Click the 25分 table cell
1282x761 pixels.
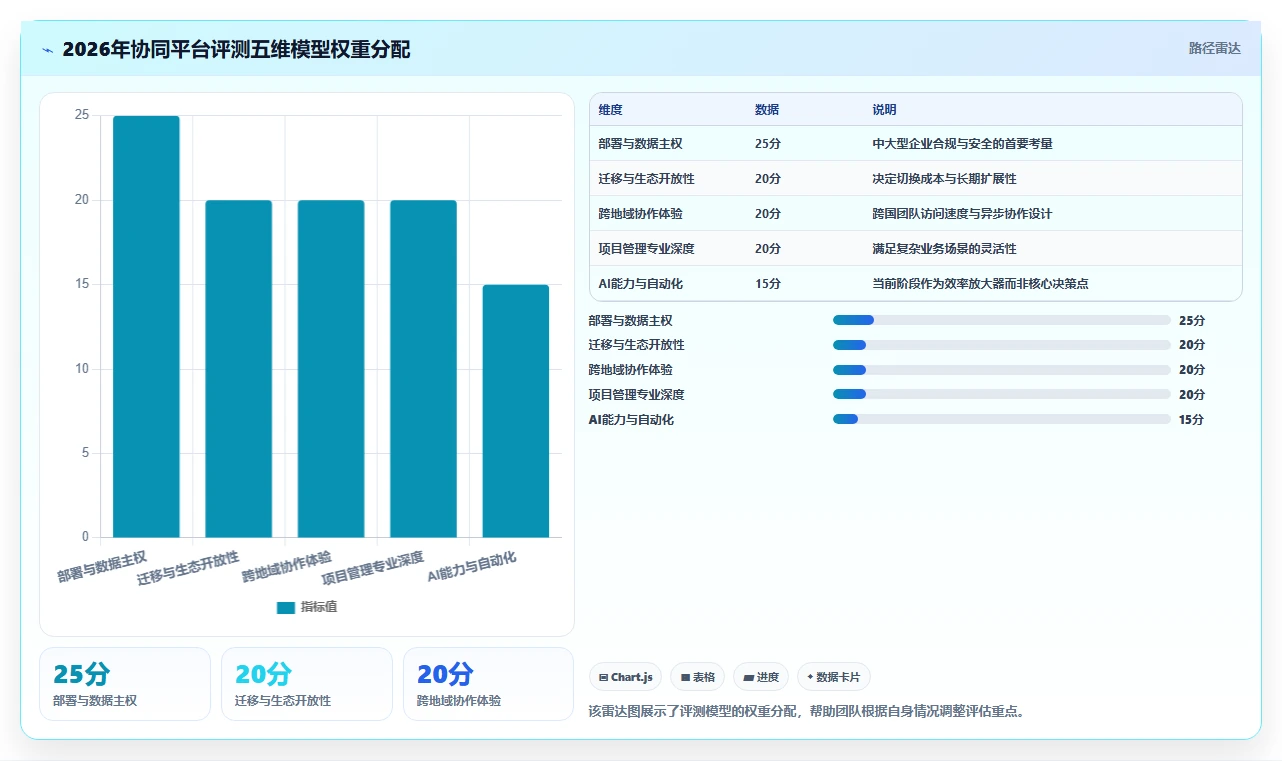(x=767, y=144)
